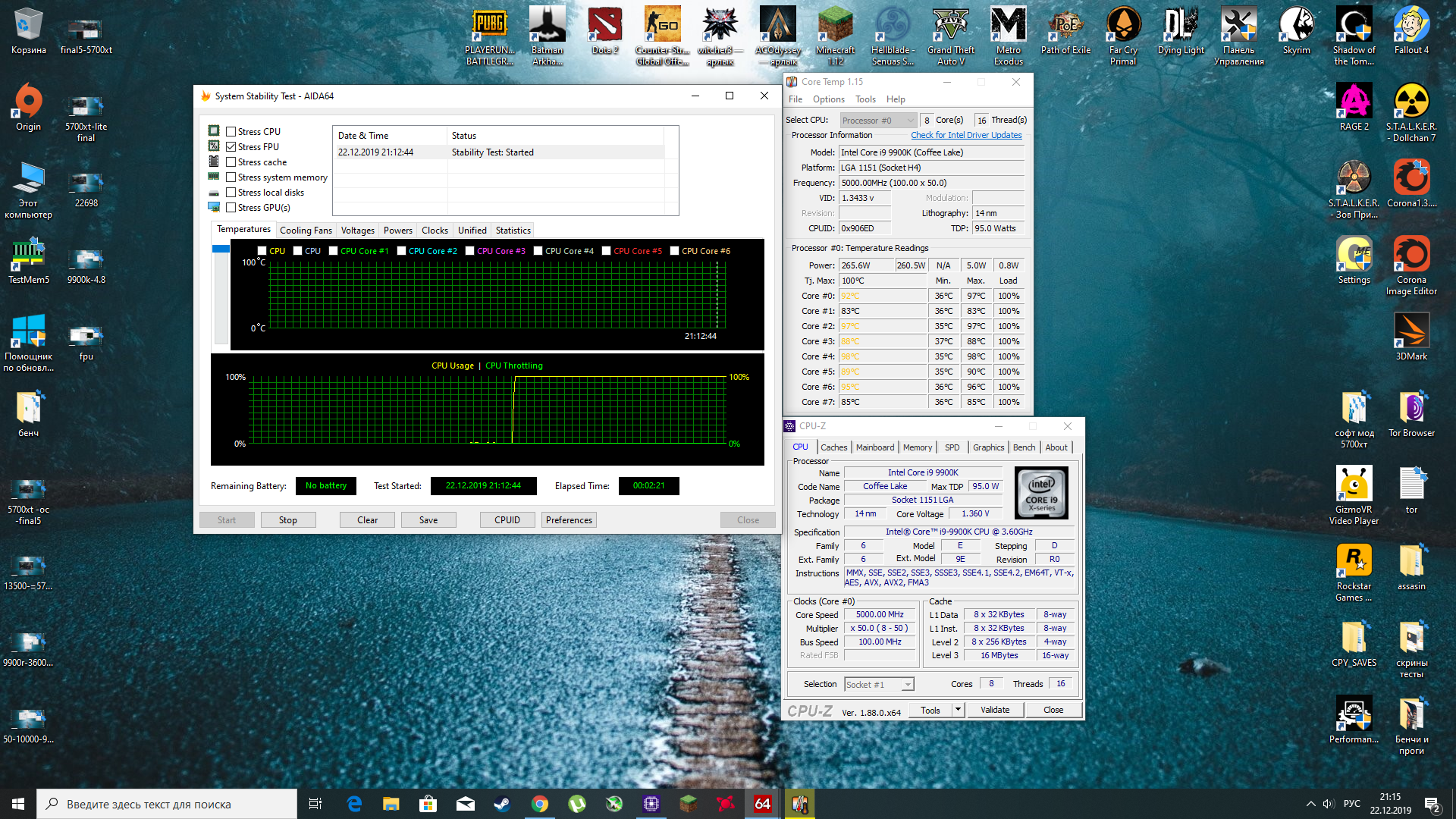The height and width of the screenshot is (819, 1456).
Task: Enable Stress CPU checkbox
Action: coord(231,132)
